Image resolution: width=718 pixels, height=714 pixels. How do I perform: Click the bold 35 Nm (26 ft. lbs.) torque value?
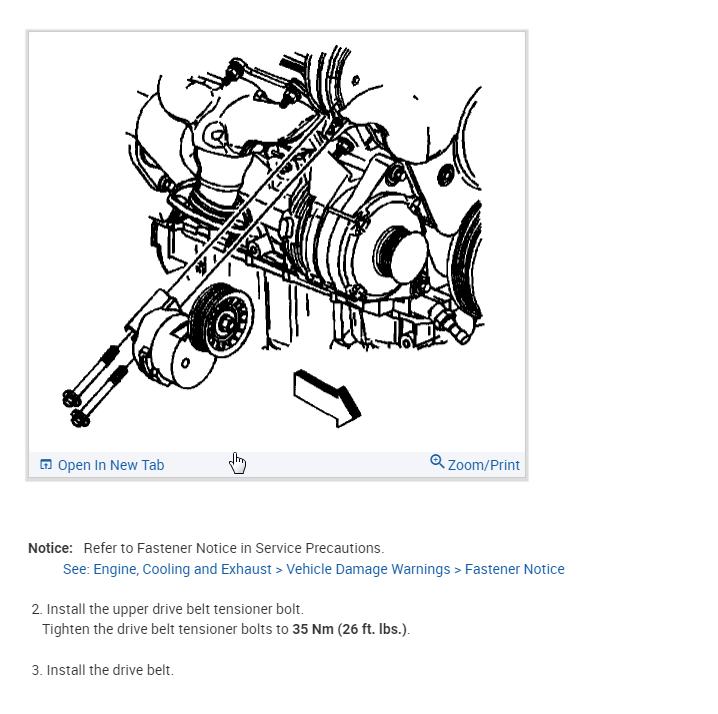tap(350, 629)
